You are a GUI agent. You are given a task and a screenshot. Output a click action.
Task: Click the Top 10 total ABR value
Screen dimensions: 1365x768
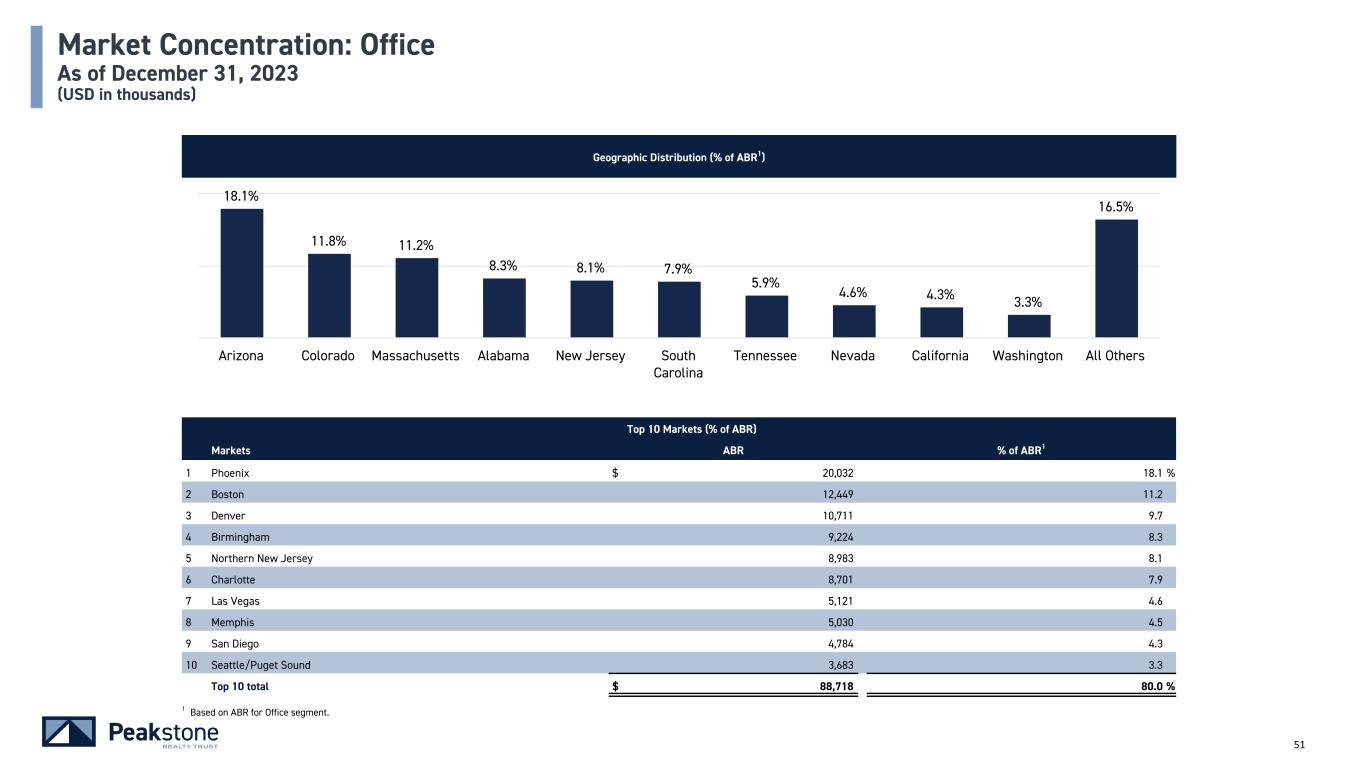pyautogui.click(x=835, y=686)
